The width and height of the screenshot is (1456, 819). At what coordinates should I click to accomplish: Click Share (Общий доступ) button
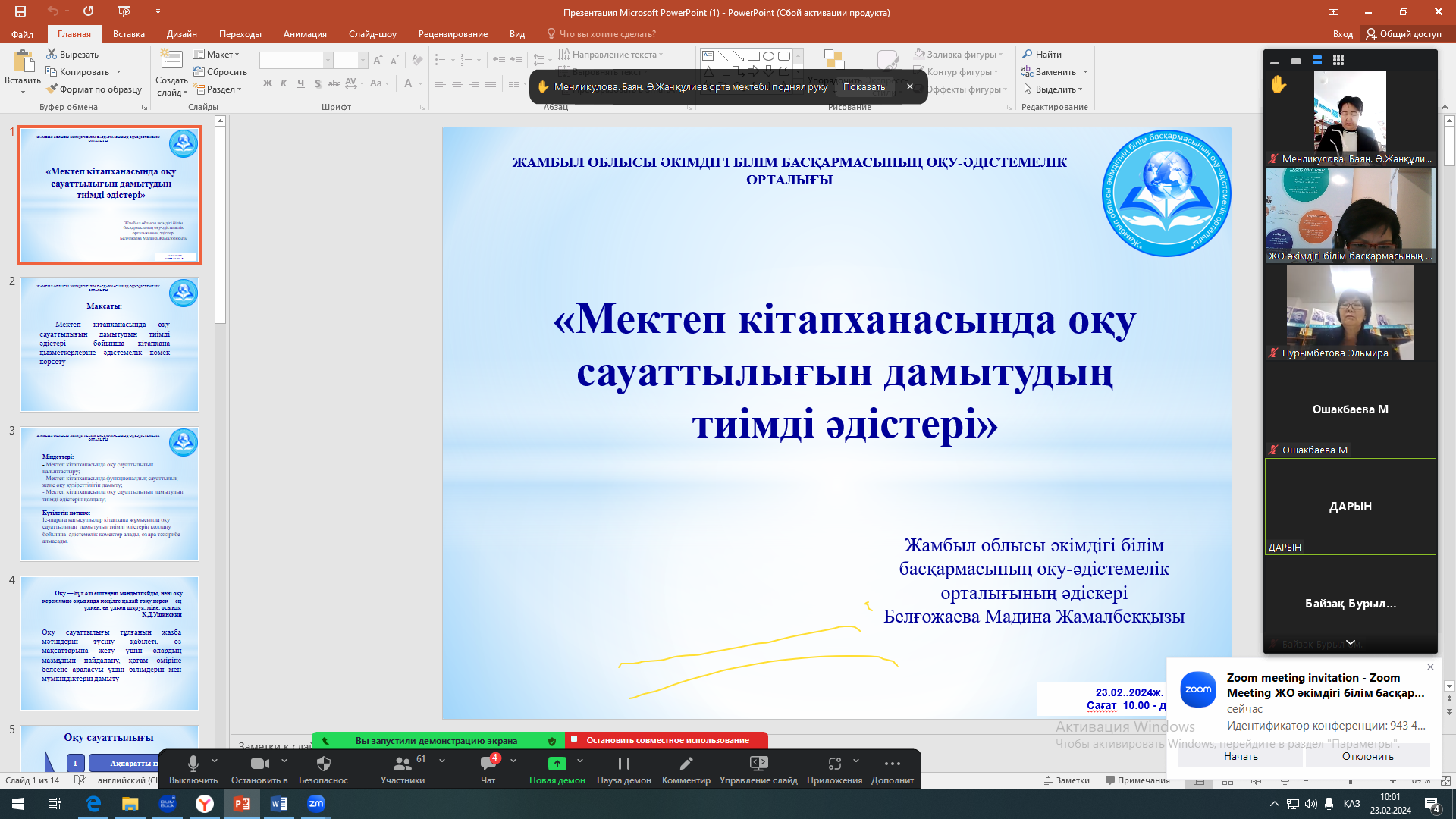tap(1404, 34)
